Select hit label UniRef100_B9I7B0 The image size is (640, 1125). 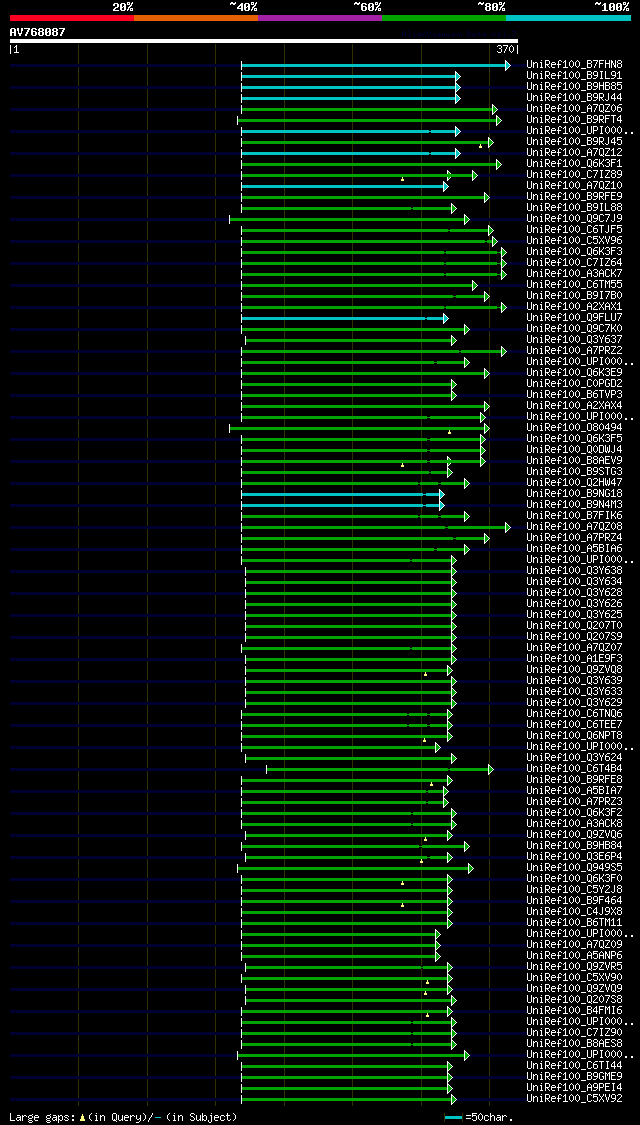(x=574, y=296)
